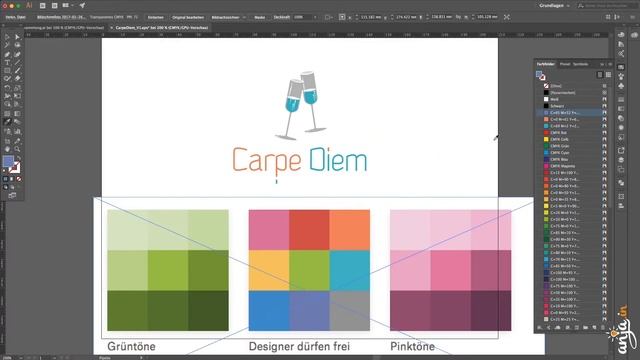Select the Column Graph tool
The height and width of the screenshot is (360, 640).
[17, 131]
